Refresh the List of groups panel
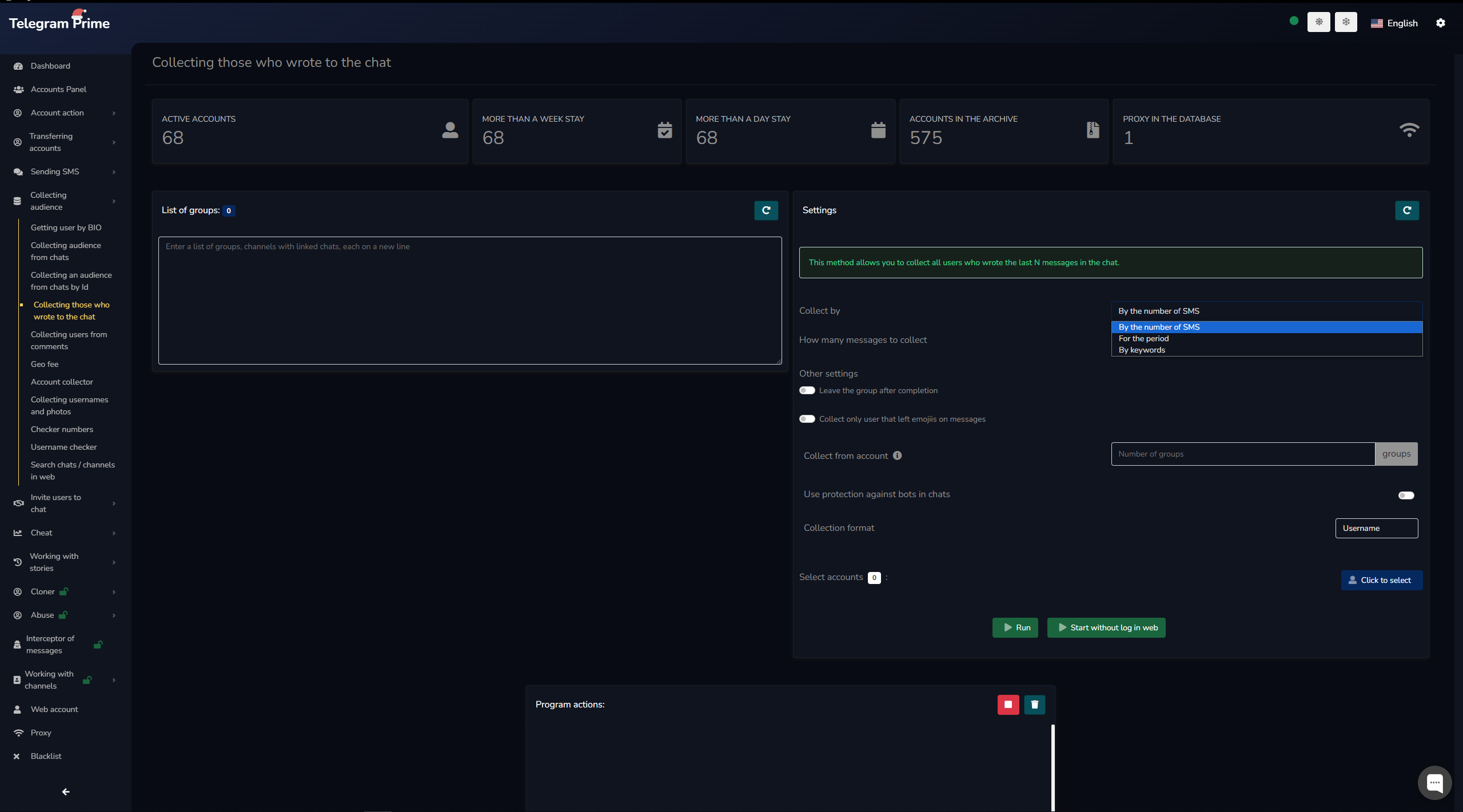 pos(766,210)
